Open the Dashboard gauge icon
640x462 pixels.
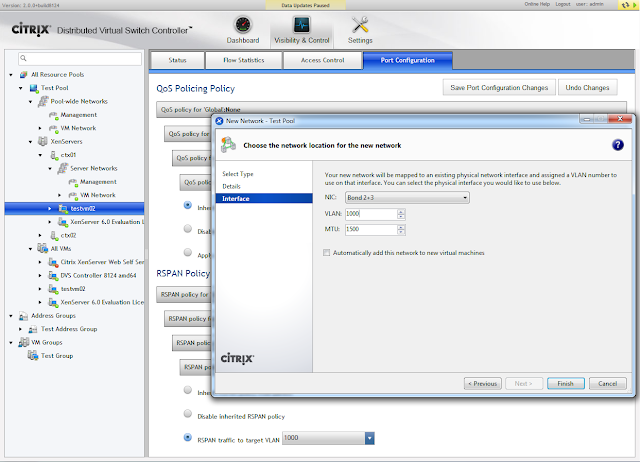point(243,25)
